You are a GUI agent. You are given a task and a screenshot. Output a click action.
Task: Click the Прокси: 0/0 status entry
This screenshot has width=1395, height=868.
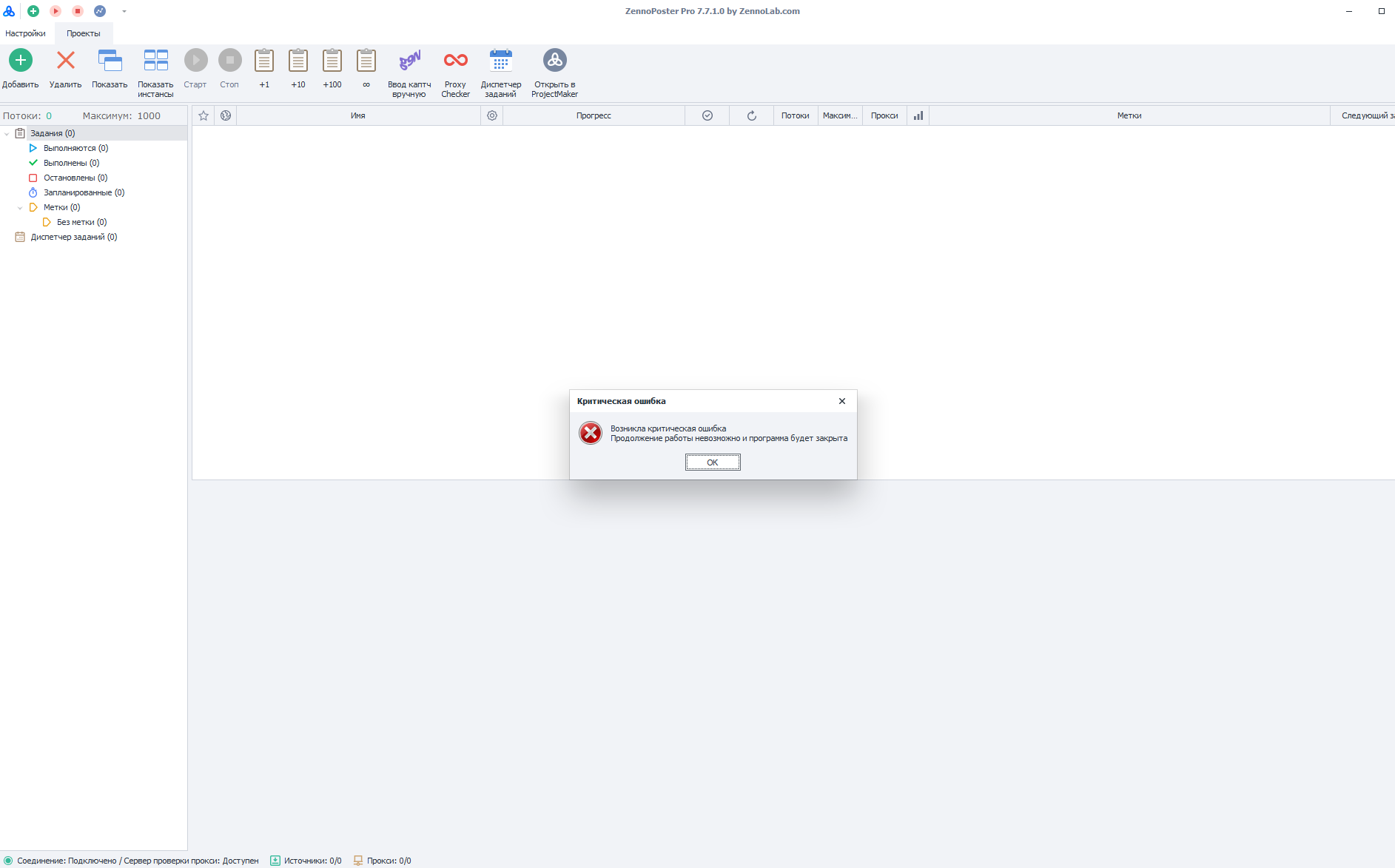tap(389, 861)
